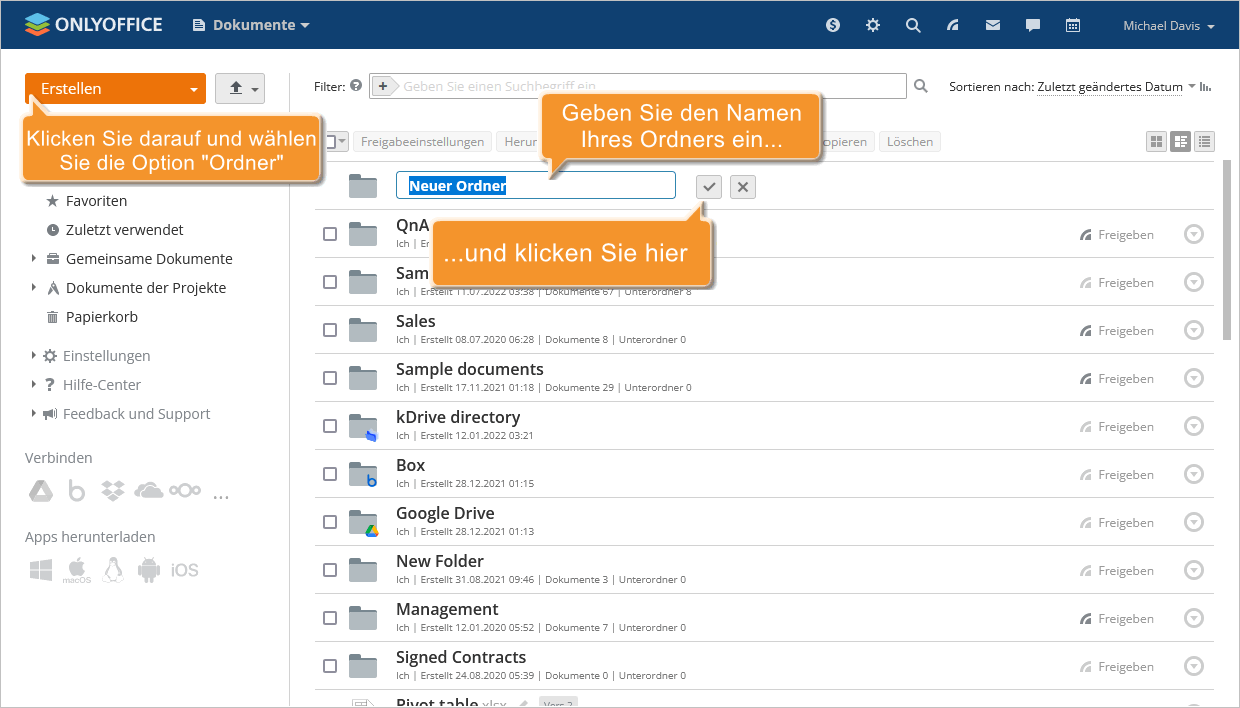
Task: Connect a Box account under Verbinden
Action: 77,491
